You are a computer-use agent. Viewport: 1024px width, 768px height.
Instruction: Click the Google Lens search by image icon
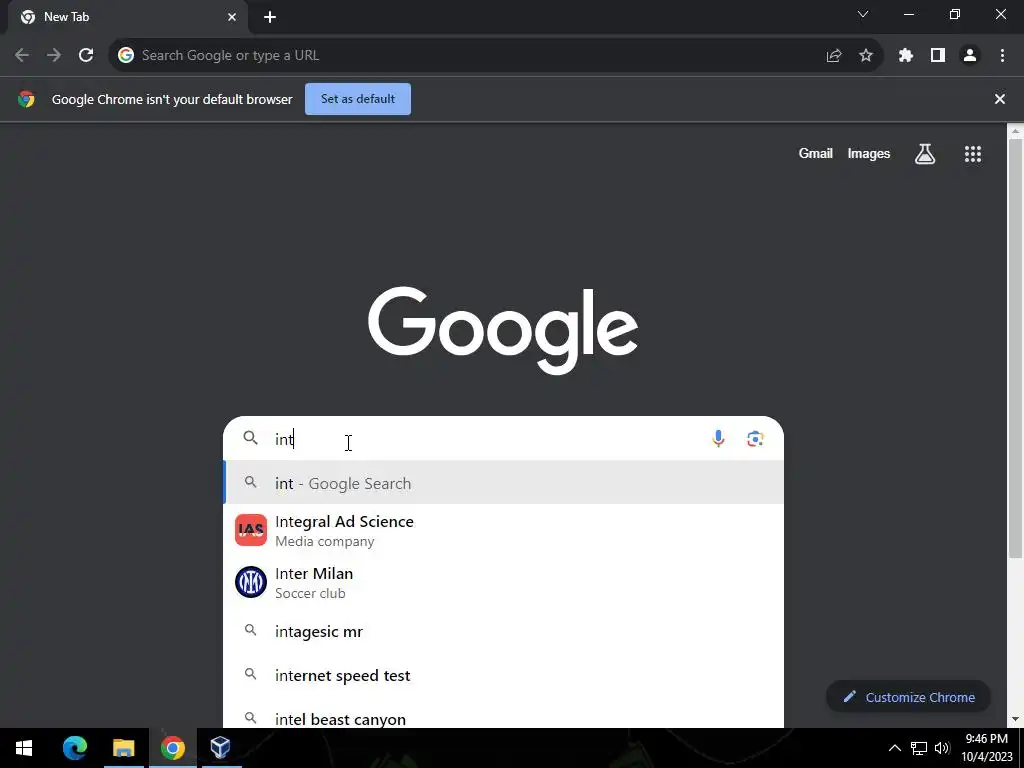point(756,439)
